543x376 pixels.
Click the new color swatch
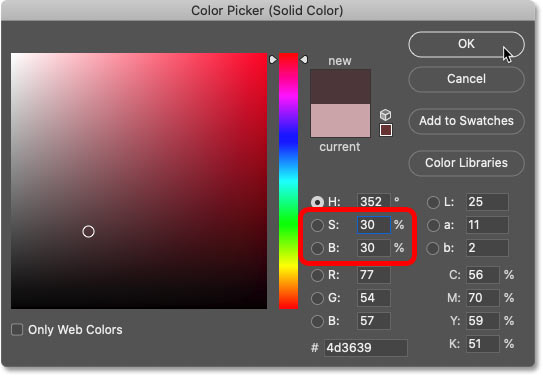coord(340,86)
